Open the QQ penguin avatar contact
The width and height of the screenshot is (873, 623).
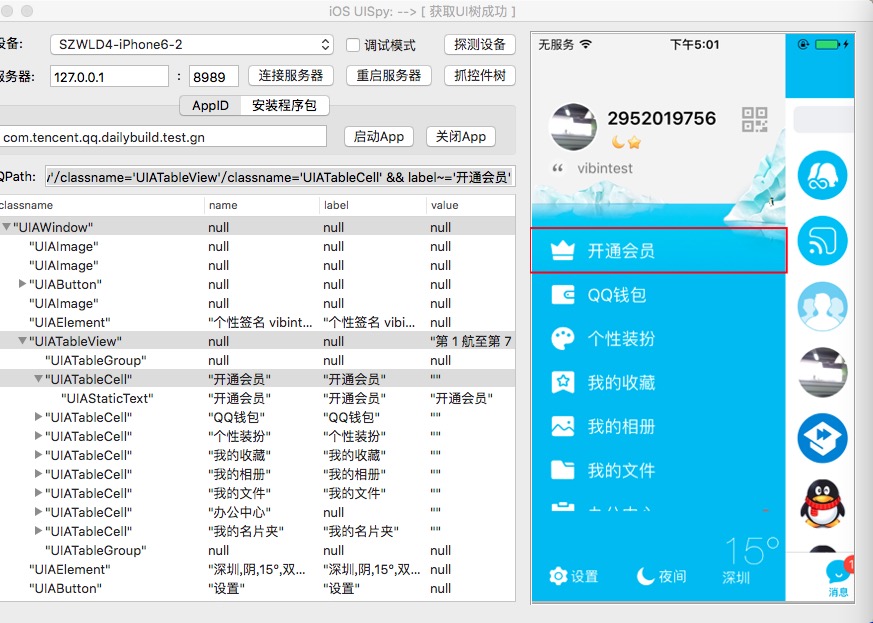[x=822, y=503]
